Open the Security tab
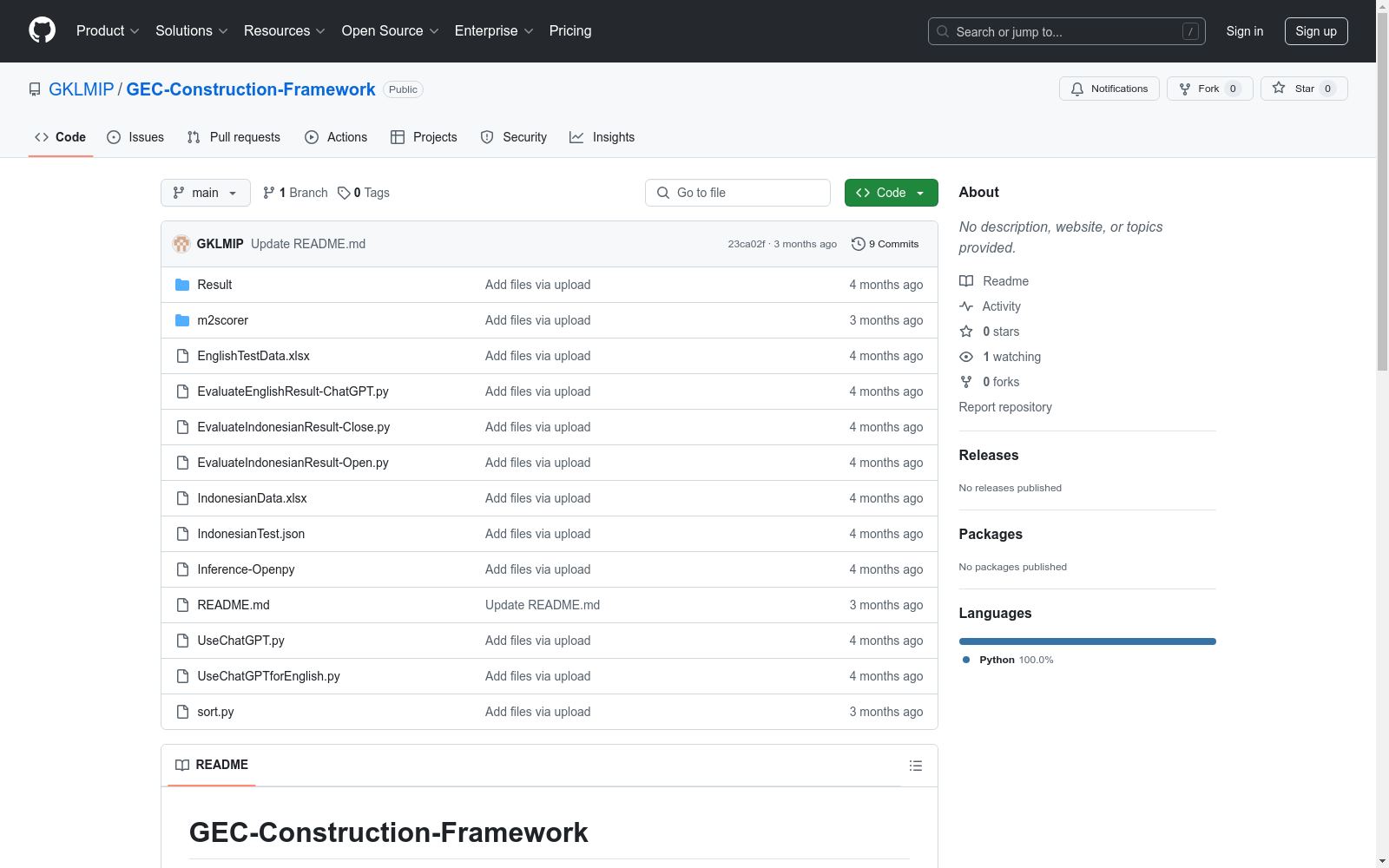This screenshot has height=868, width=1389. 514,137
